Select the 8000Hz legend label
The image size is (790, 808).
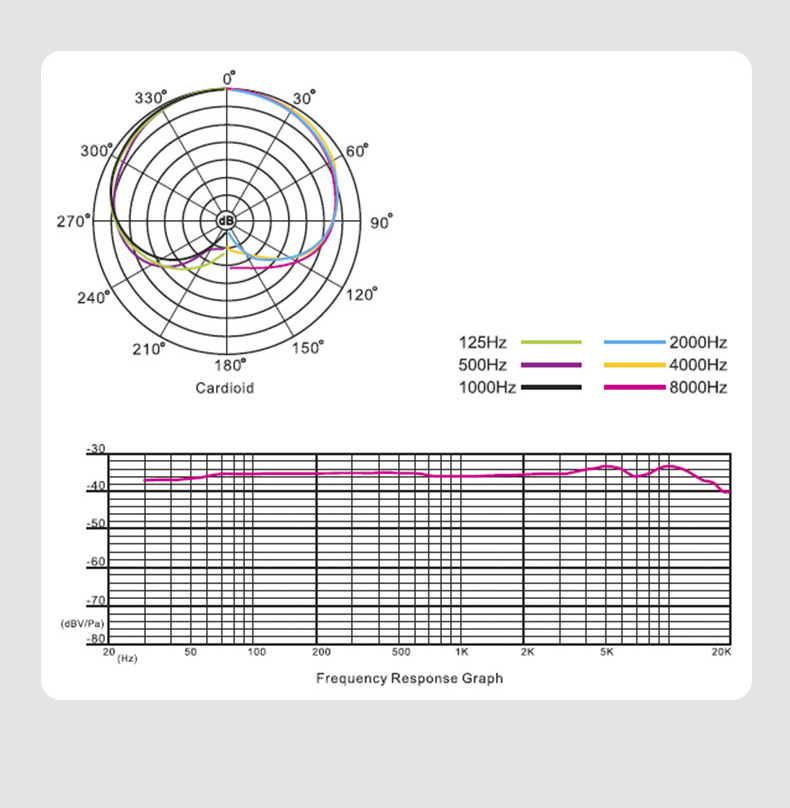pyautogui.click(x=698, y=388)
